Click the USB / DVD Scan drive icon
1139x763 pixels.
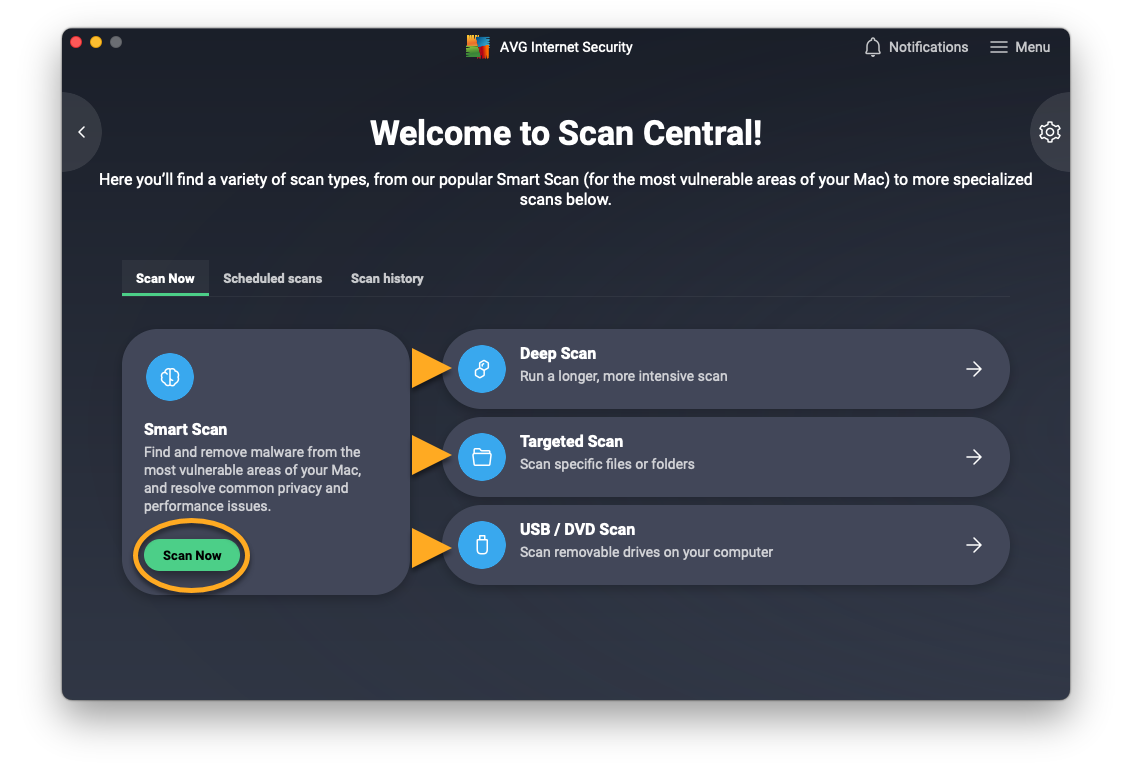pyautogui.click(x=482, y=545)
